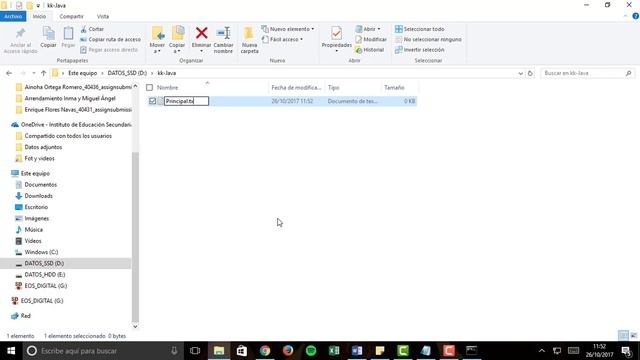The width and height of the screenshot is (640, 360).
Task: Expand address bar history dropdown
Action: (x=520, y=73)
